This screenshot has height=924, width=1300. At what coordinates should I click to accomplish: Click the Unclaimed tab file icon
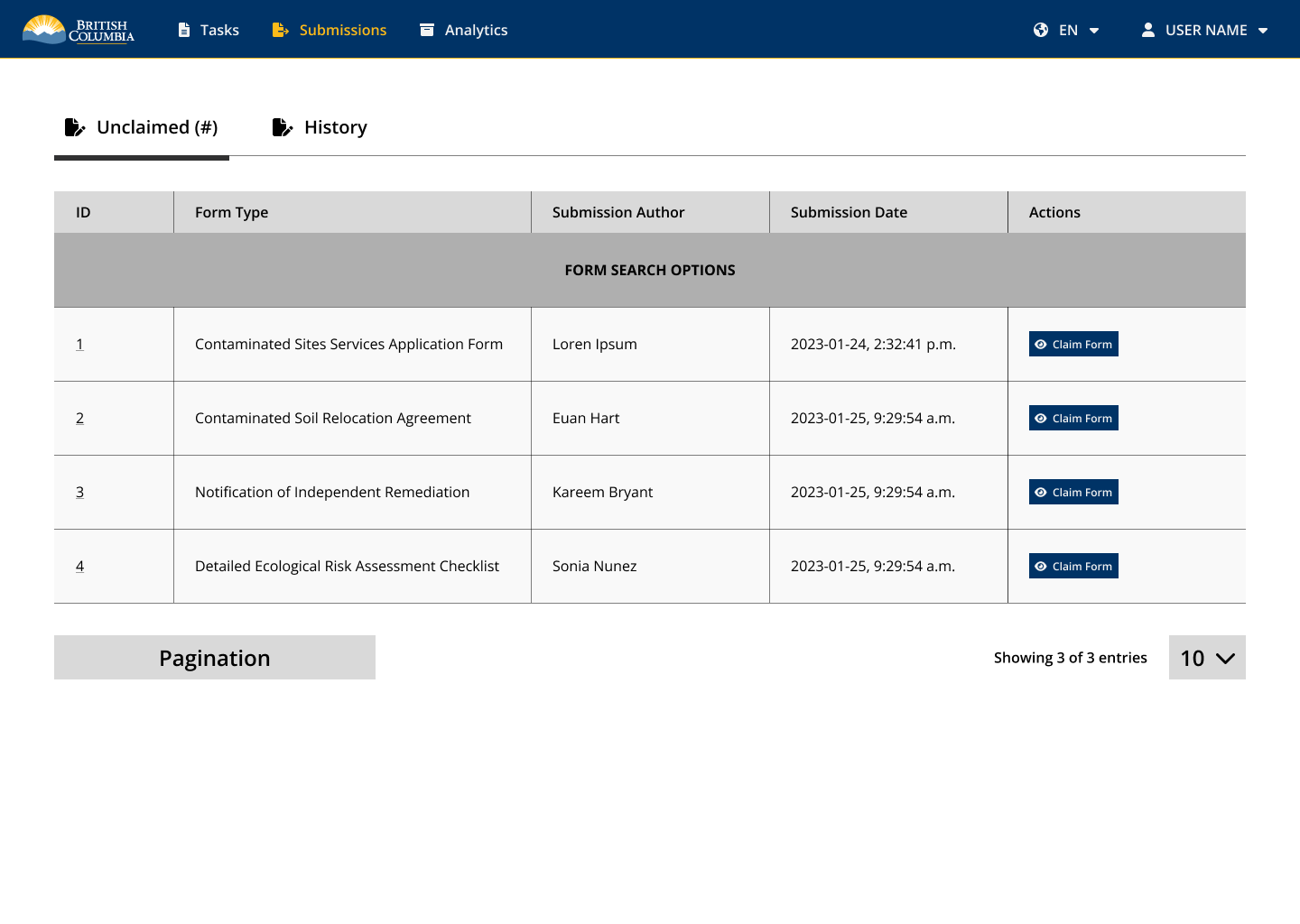click(75, 127)
